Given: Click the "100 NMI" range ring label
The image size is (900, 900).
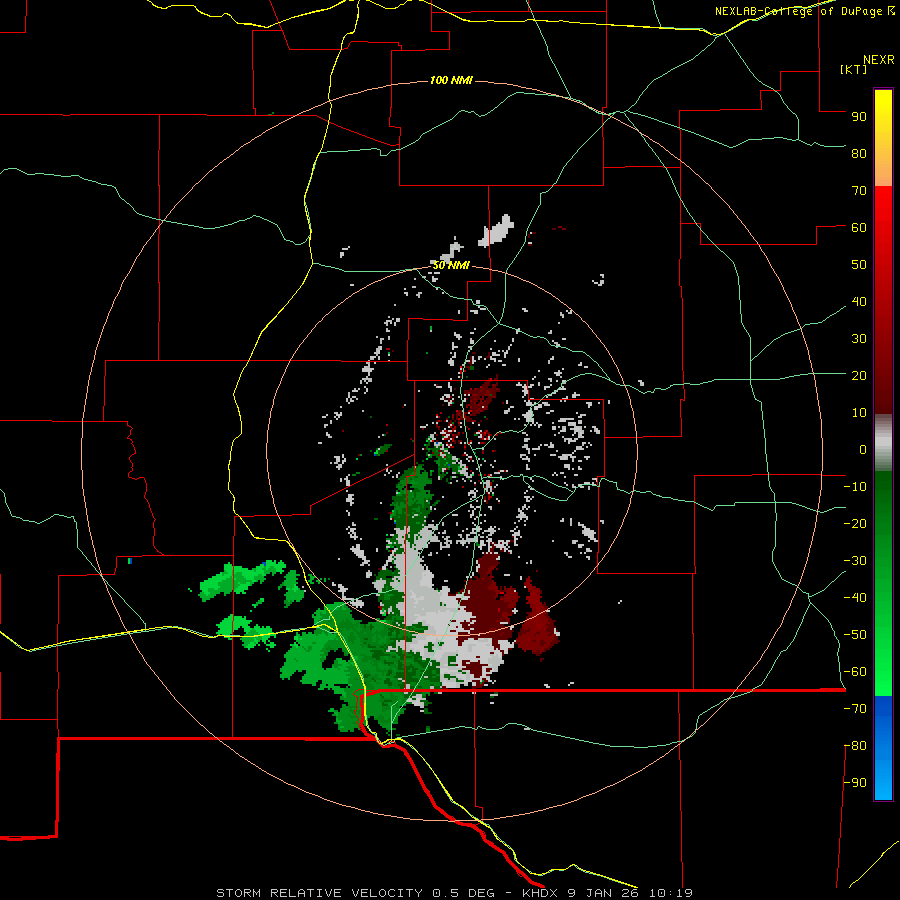Looking at the screenshot, I should (451, 80).
